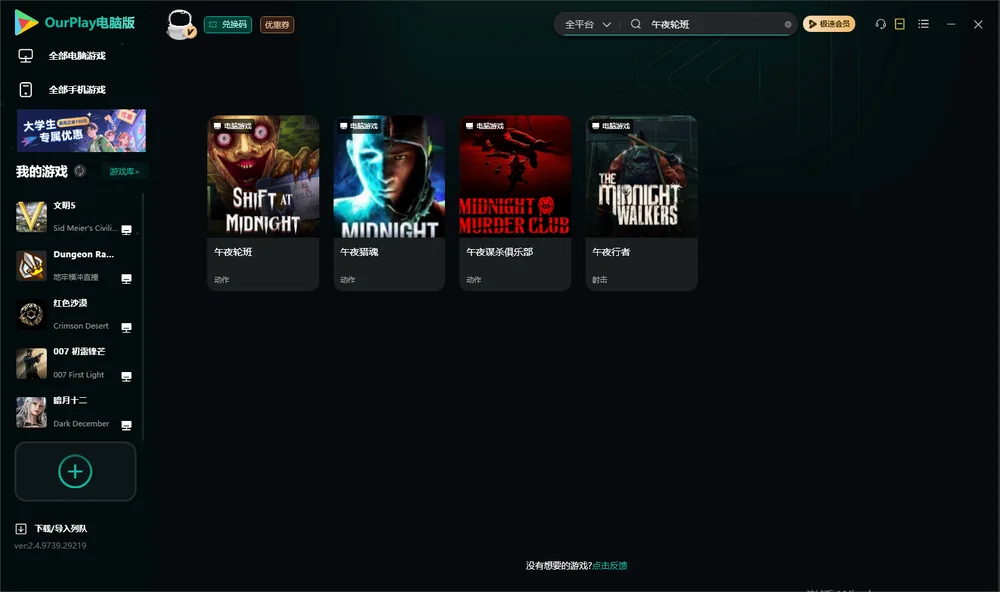Click the 射击 genre tag under 午夜行者
This screenshot has width=1000, height=592.
pos(599,279)
